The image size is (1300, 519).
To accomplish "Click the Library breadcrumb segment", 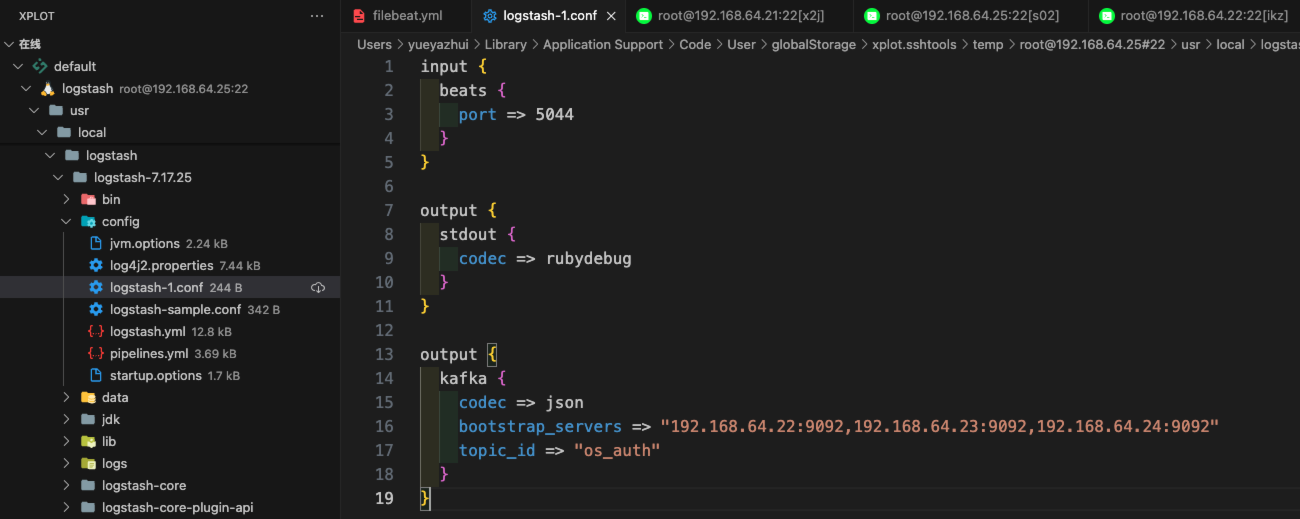I will click(x=506, y=44).
